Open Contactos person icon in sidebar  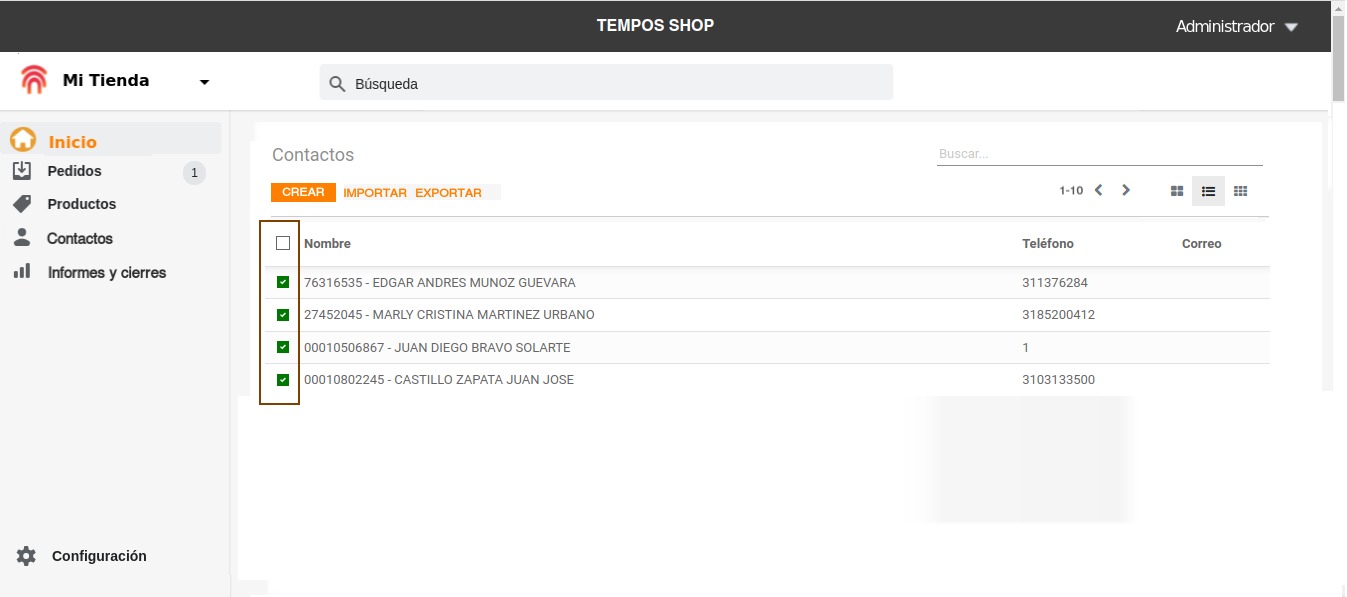click(x=22, y=238)
